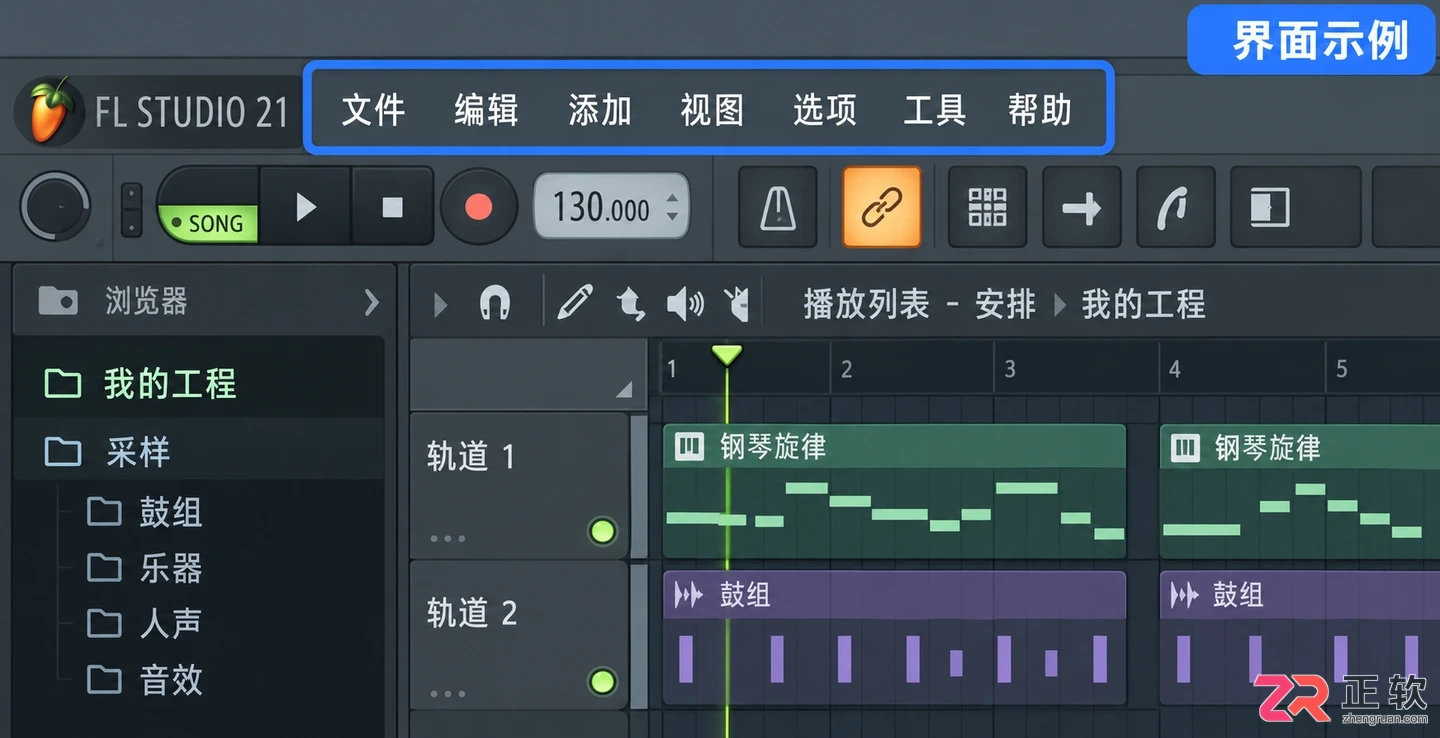Click bar 3 on the timeline ruler
The image size is (1440, 738).
click(x=1010, y=369)
